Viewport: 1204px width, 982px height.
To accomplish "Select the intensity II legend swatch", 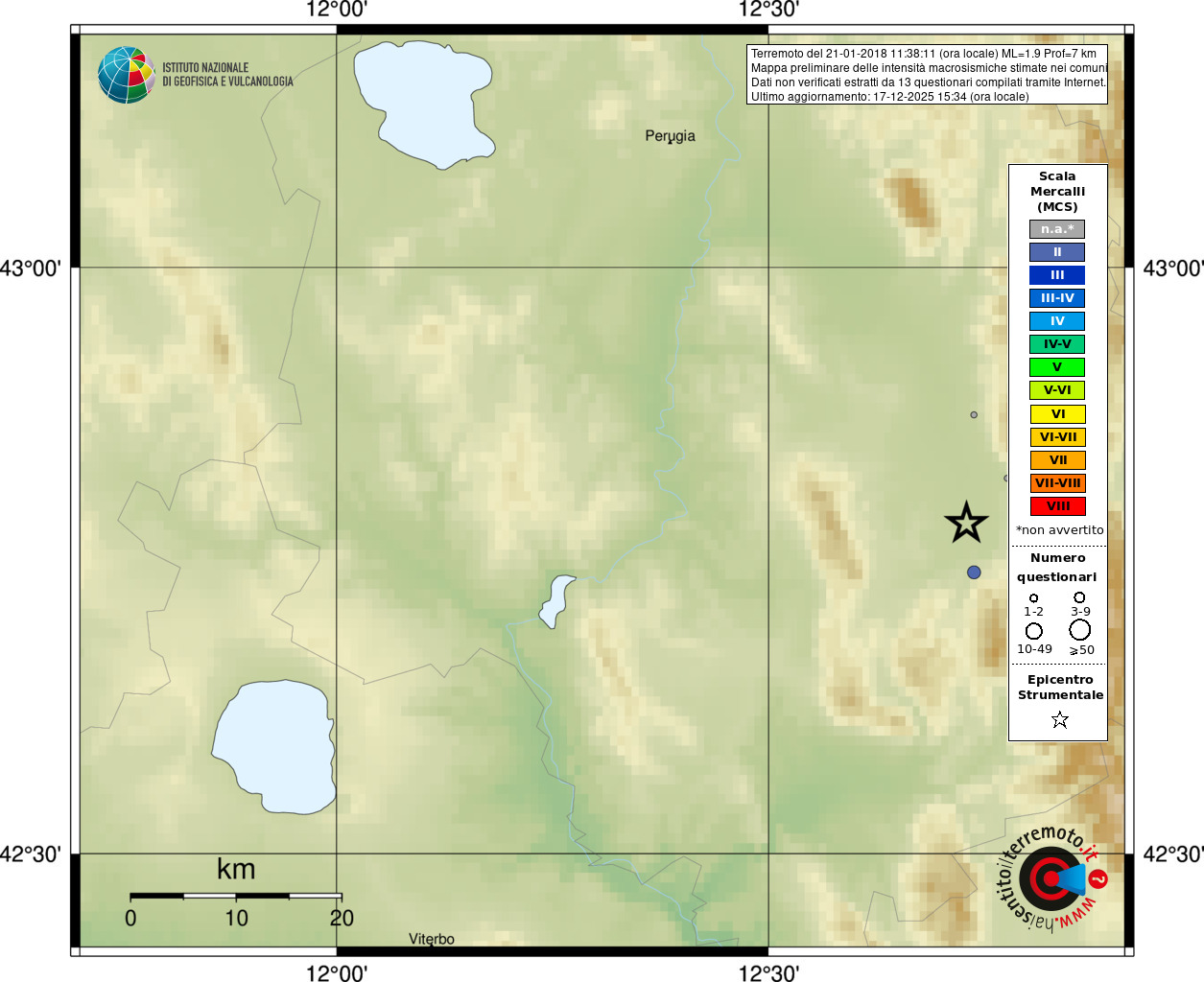I will click(1057, 252).
